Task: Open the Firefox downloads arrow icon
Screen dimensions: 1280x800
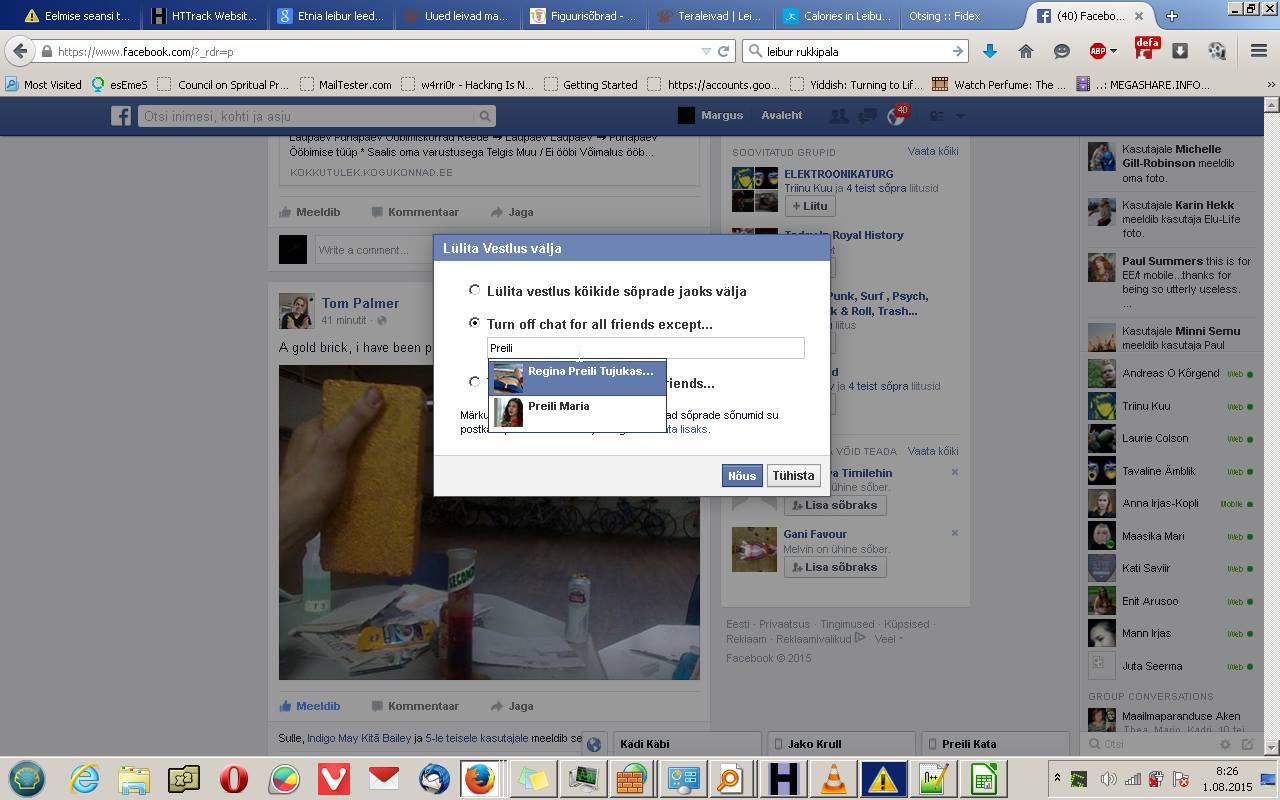Action: (x=990, y=51)
